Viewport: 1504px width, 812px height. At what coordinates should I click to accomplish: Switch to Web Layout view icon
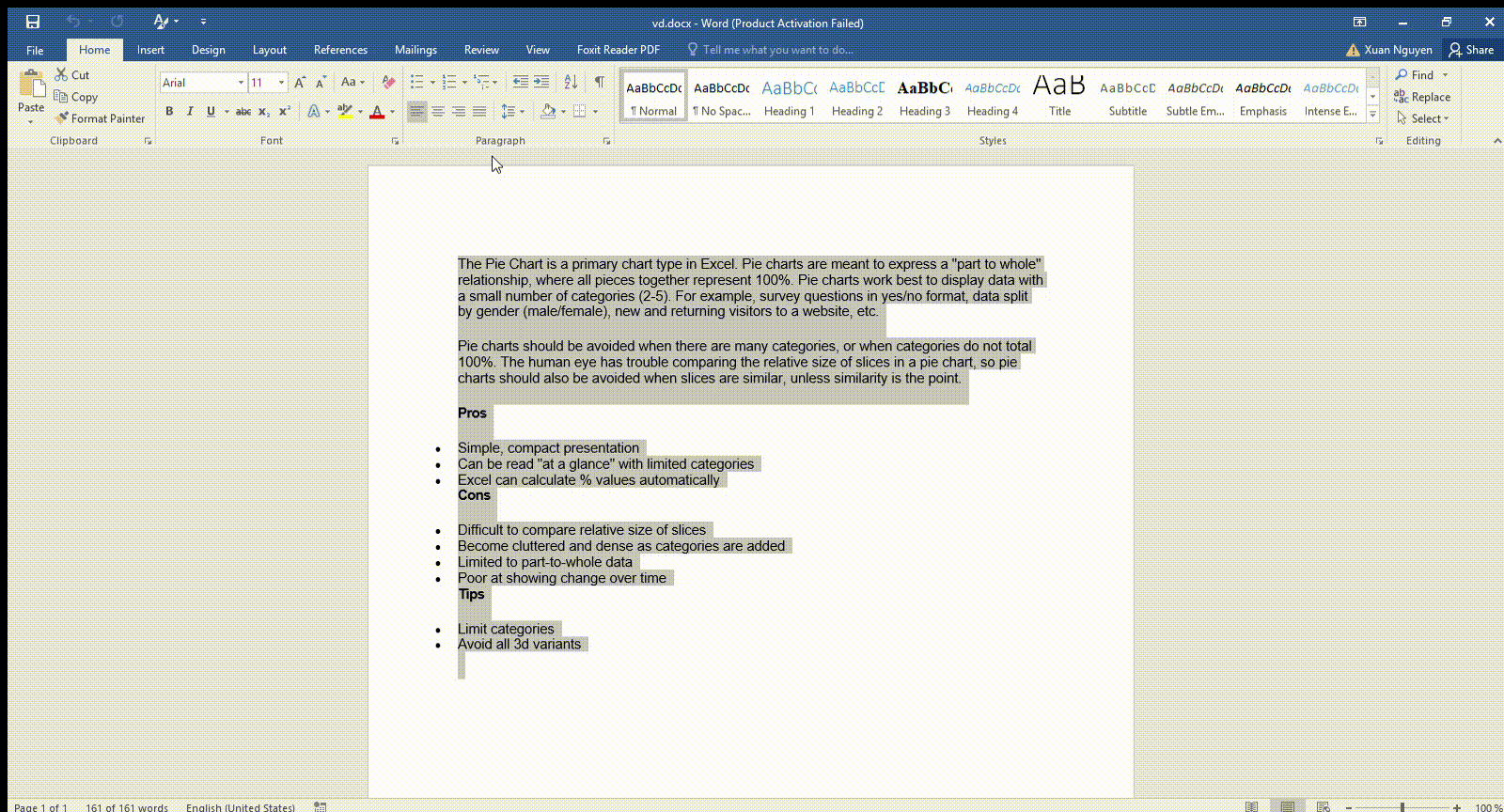click(x=1323, y=806)
